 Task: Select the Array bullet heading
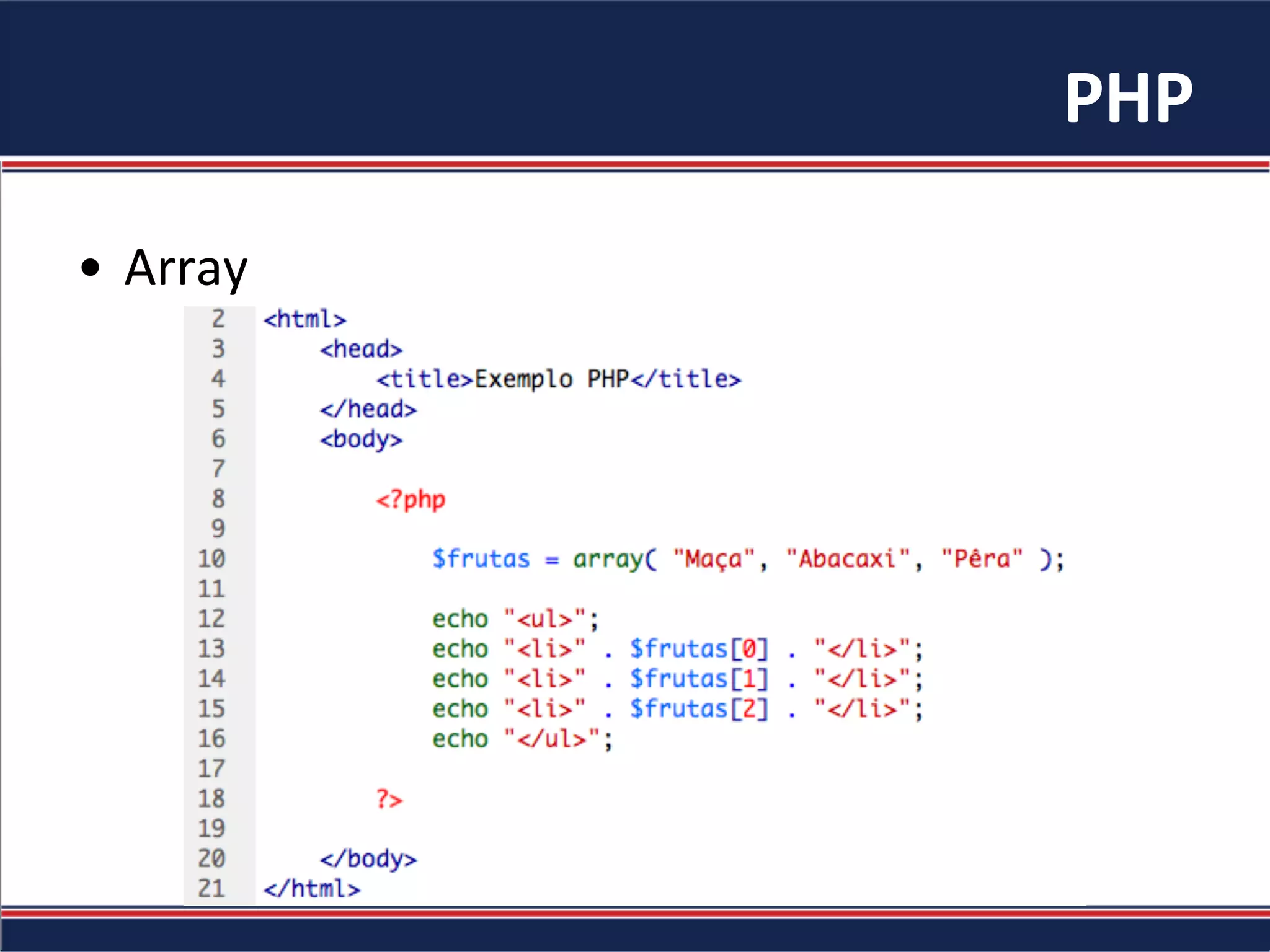tap(186, 268)
